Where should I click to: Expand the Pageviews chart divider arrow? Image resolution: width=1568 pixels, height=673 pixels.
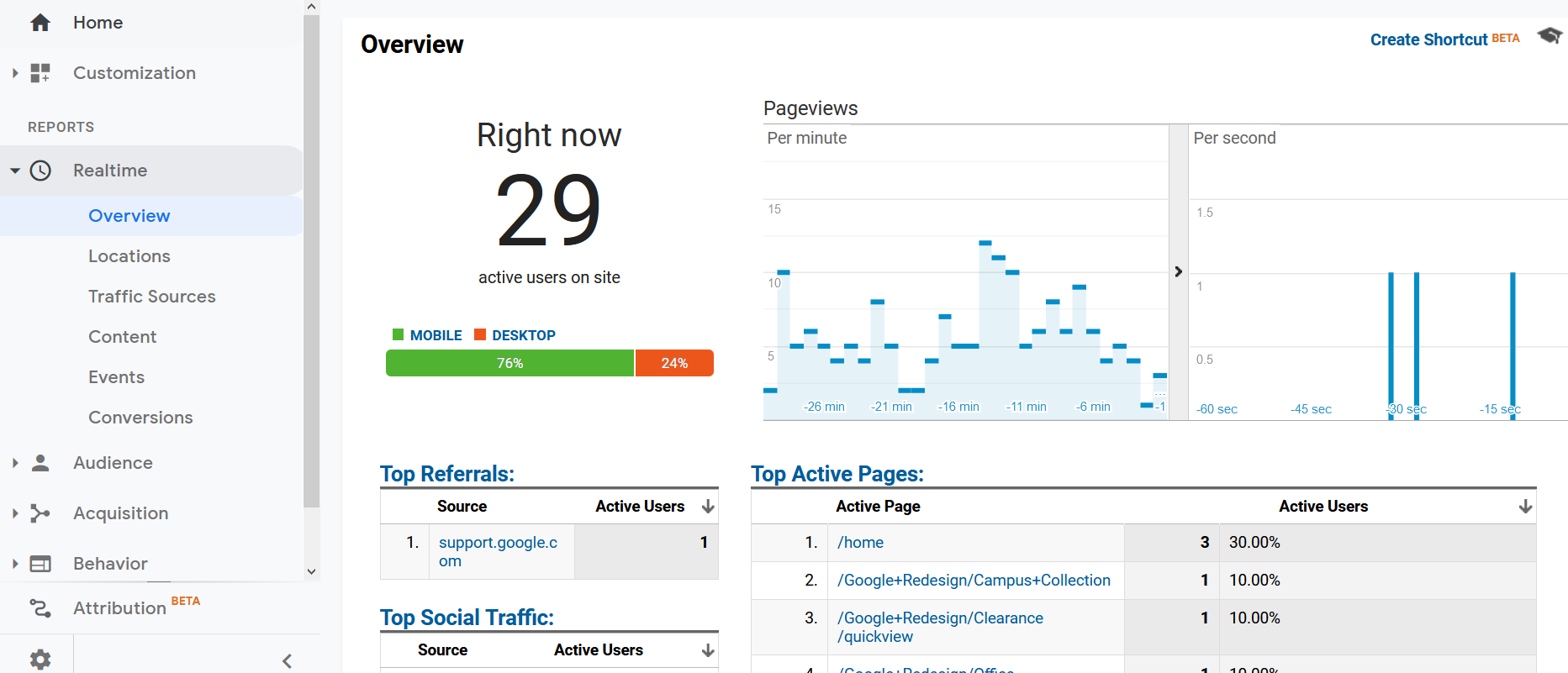[1178, 271]
